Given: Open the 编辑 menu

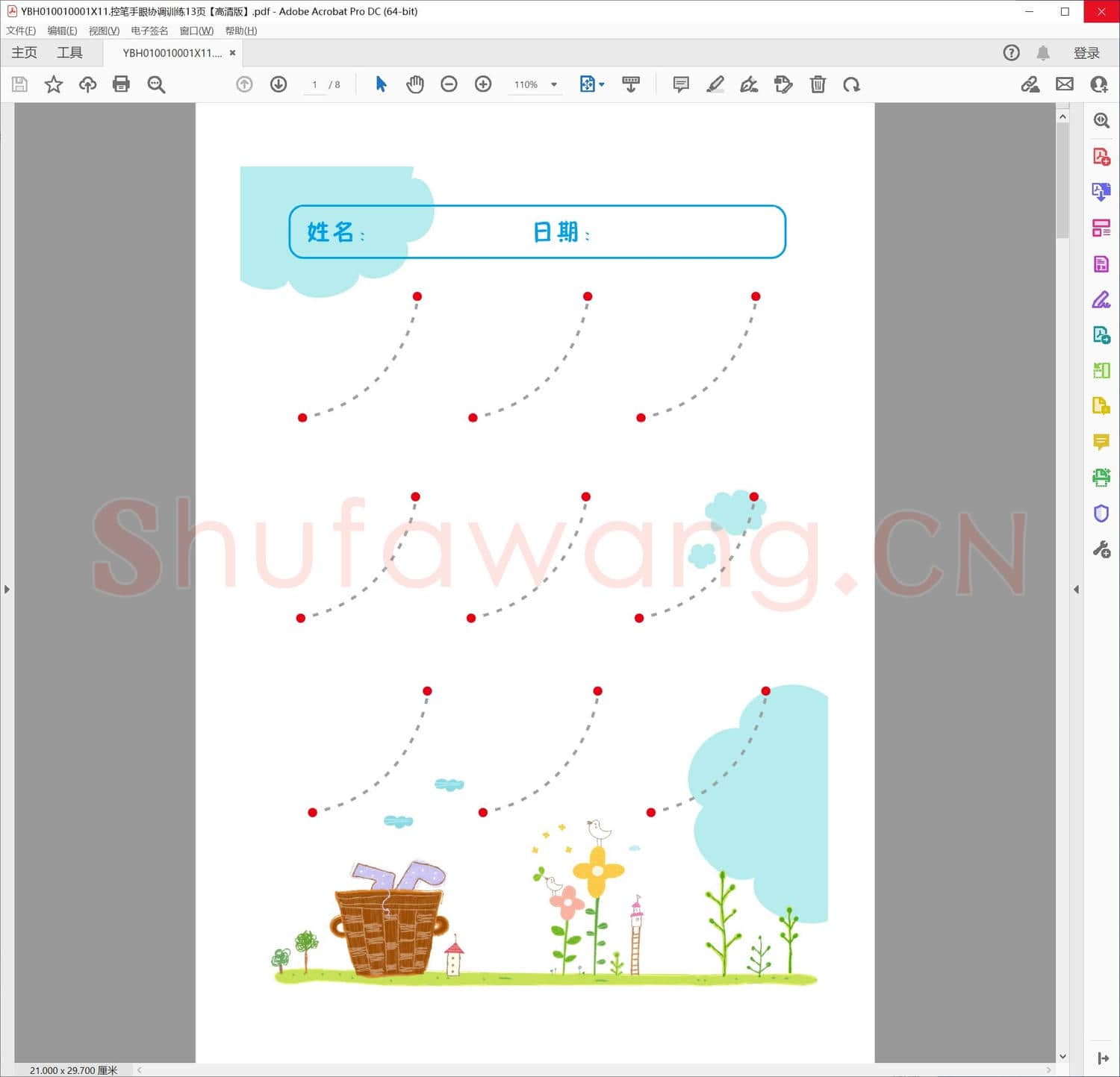Looking at the screenshot, I should click(62, 31).
